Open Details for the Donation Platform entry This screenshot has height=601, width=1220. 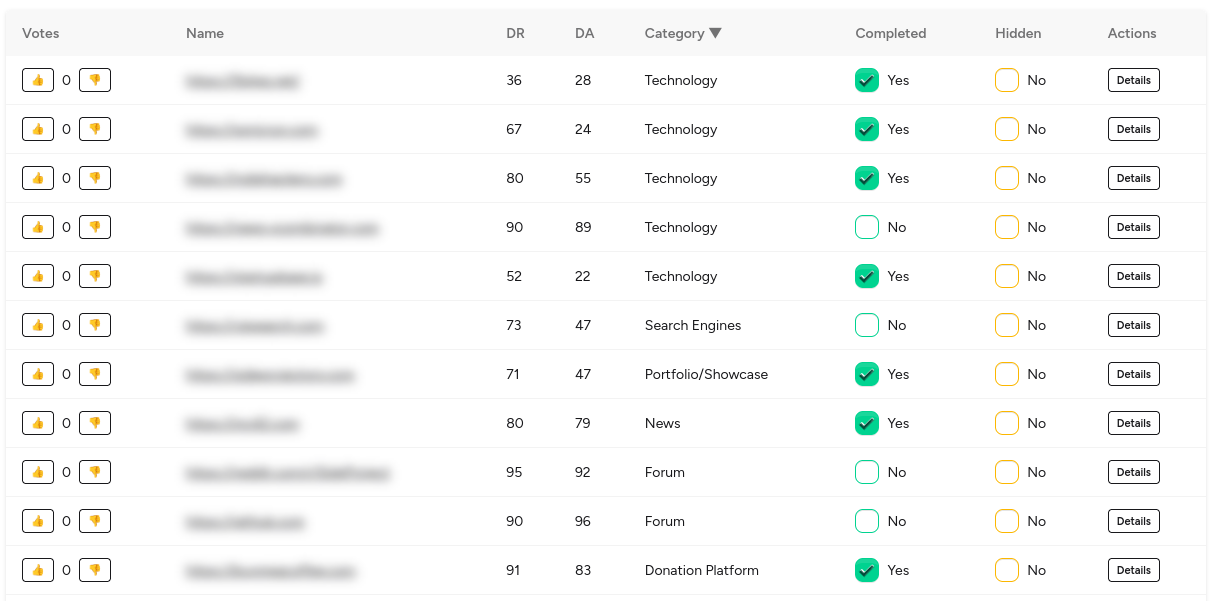(1133, 570)
